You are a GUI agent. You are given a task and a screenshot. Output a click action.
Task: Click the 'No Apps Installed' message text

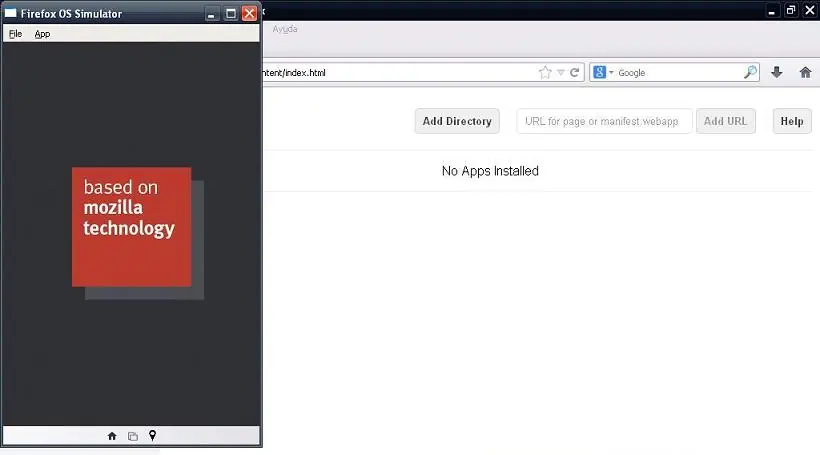[490, 171]
